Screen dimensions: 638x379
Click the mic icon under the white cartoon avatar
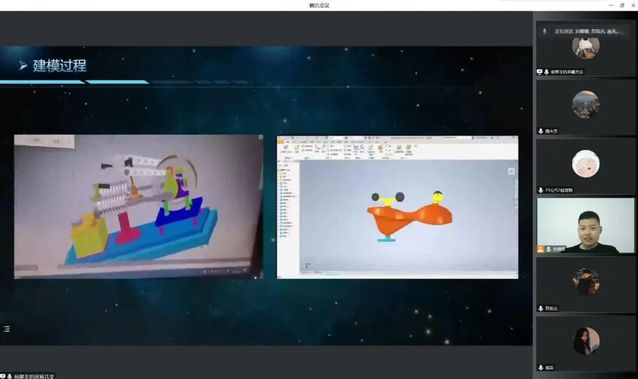pos(541,190)
